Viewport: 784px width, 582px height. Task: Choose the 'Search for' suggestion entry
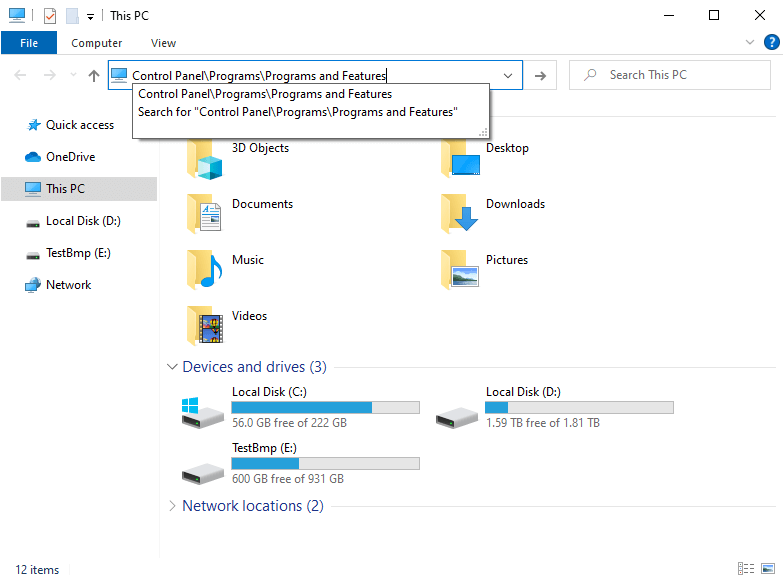coord(310,112)
